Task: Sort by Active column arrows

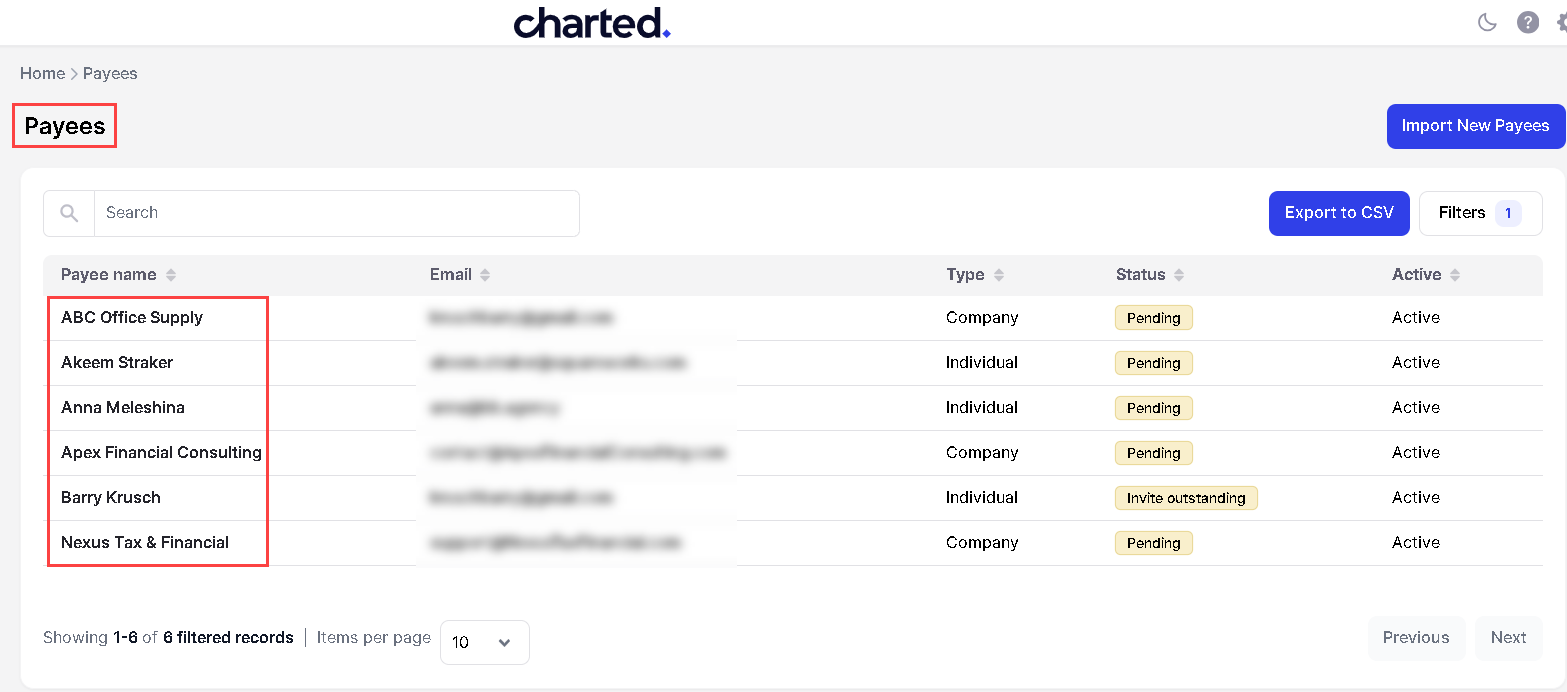Action: 1455,275
